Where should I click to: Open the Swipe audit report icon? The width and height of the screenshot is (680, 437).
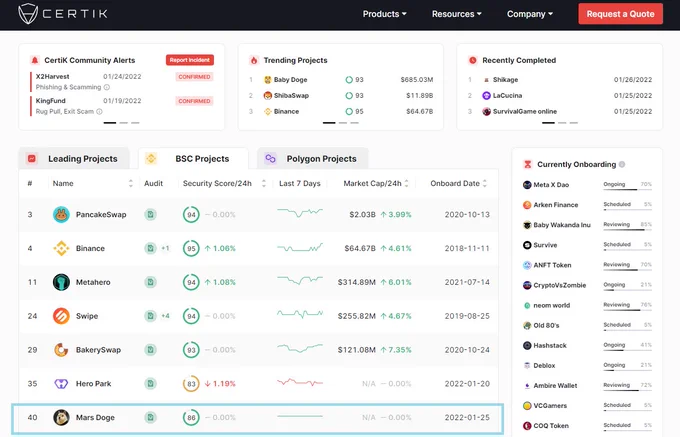pos(150,316)
